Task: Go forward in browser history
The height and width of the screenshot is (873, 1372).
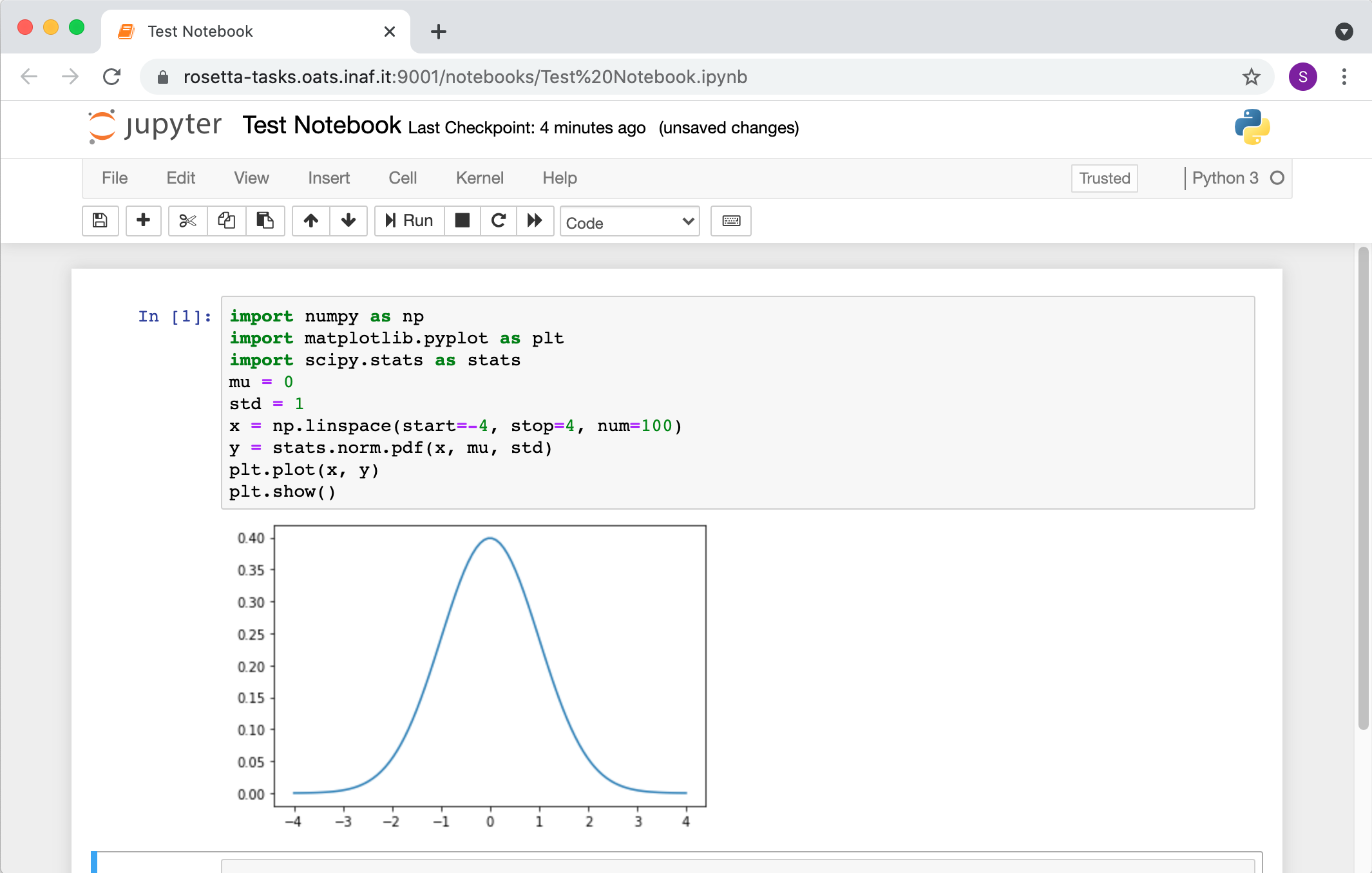Action: coord(70,77)
